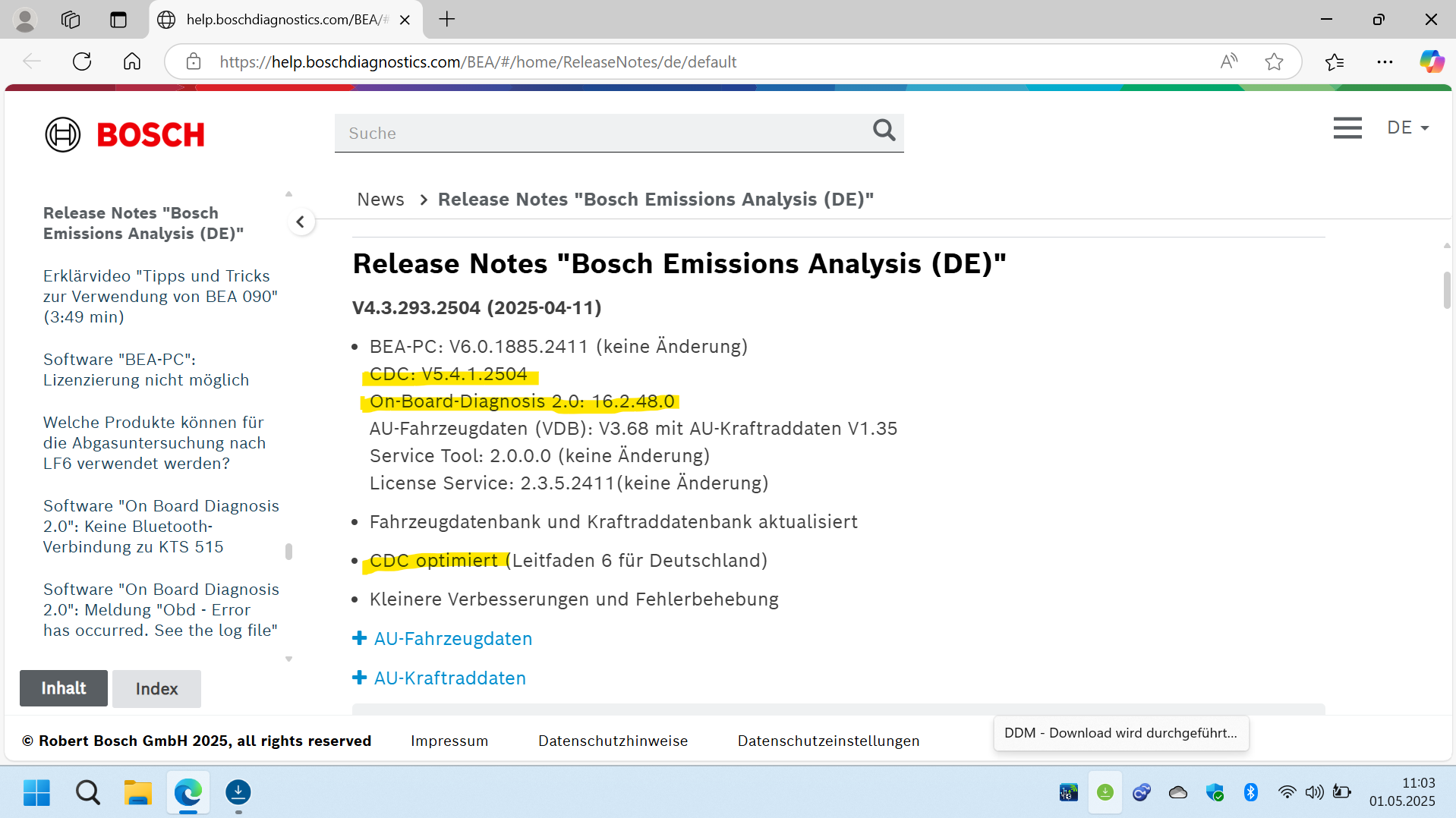Open Windows Security tray icon
This screenshot has width=1456, height=818.
coord(1215,792)
